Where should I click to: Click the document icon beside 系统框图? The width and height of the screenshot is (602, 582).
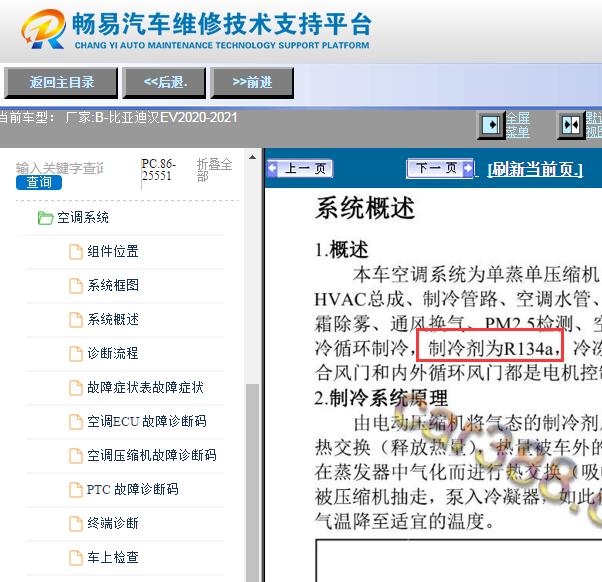click(x=76, y=286)
